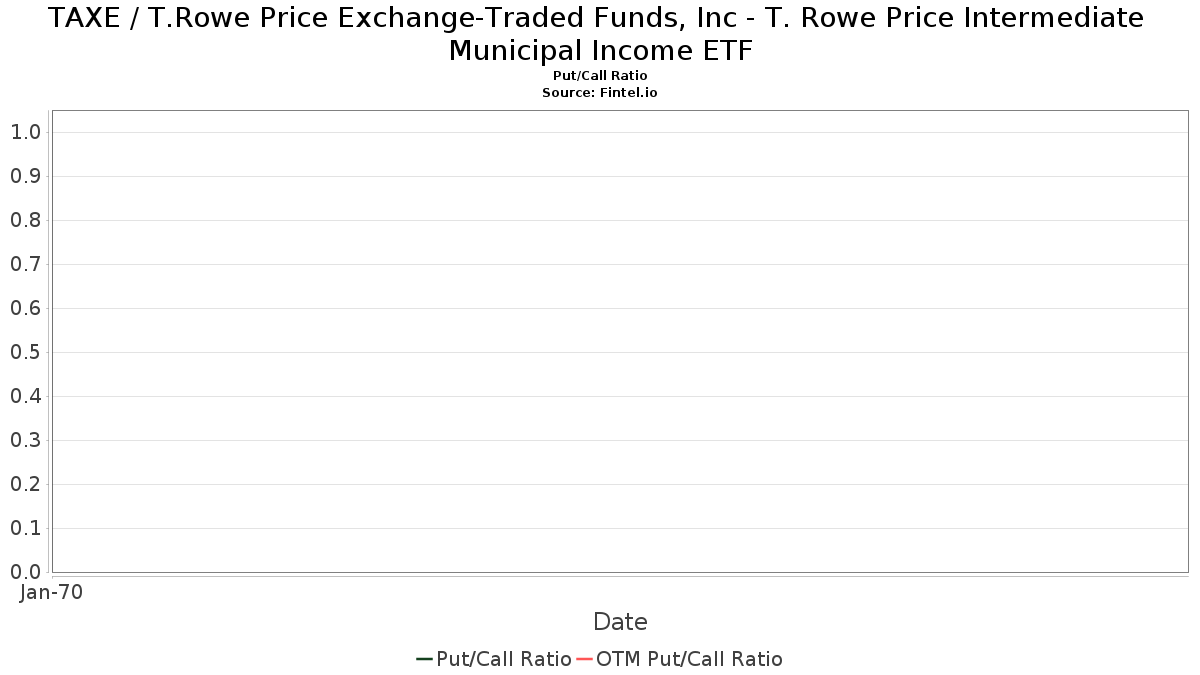
Task: Click the Date axis title
Action: 620,622
